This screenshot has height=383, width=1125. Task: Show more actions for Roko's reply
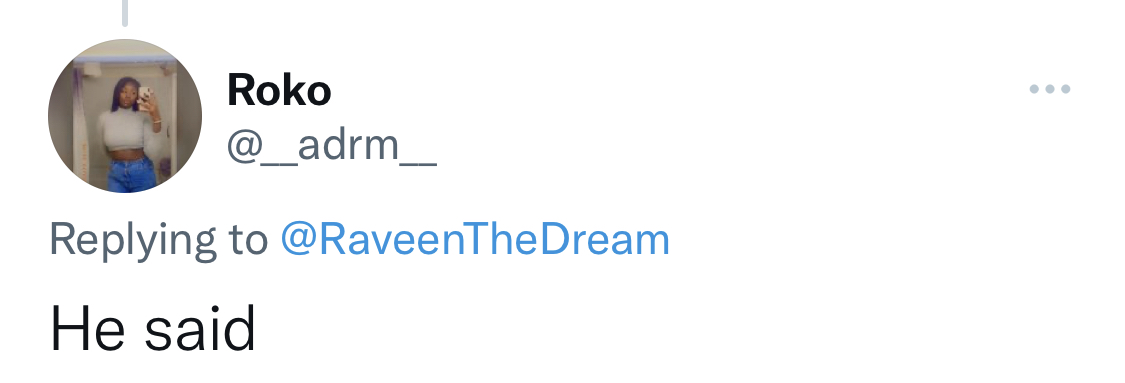tap(1050, 89)
